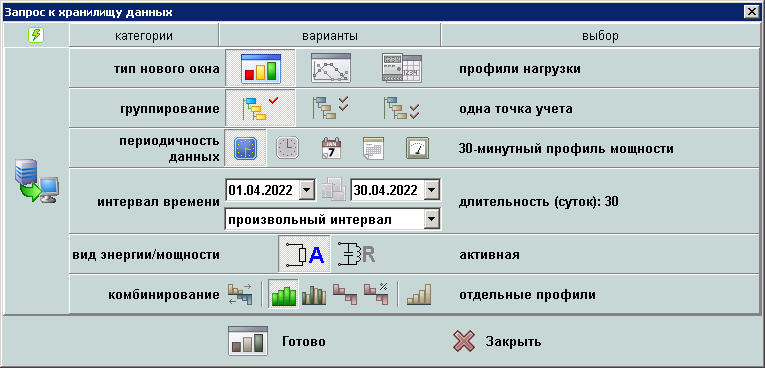The image size is (765, 368).
Task: Choose the monthly calendar periodicity icon
Action: pos(374,148)
